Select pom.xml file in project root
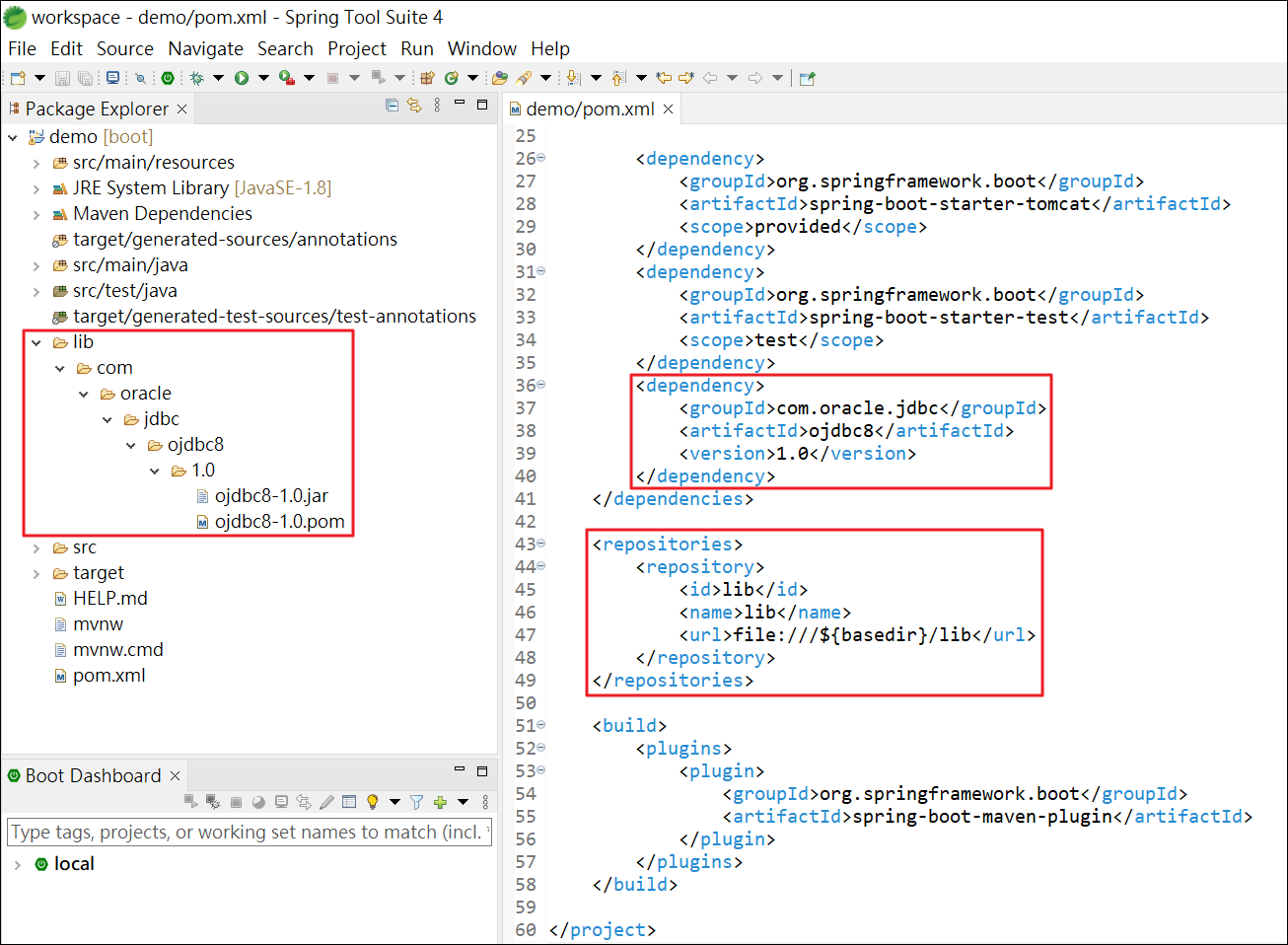 pos(108,676)
